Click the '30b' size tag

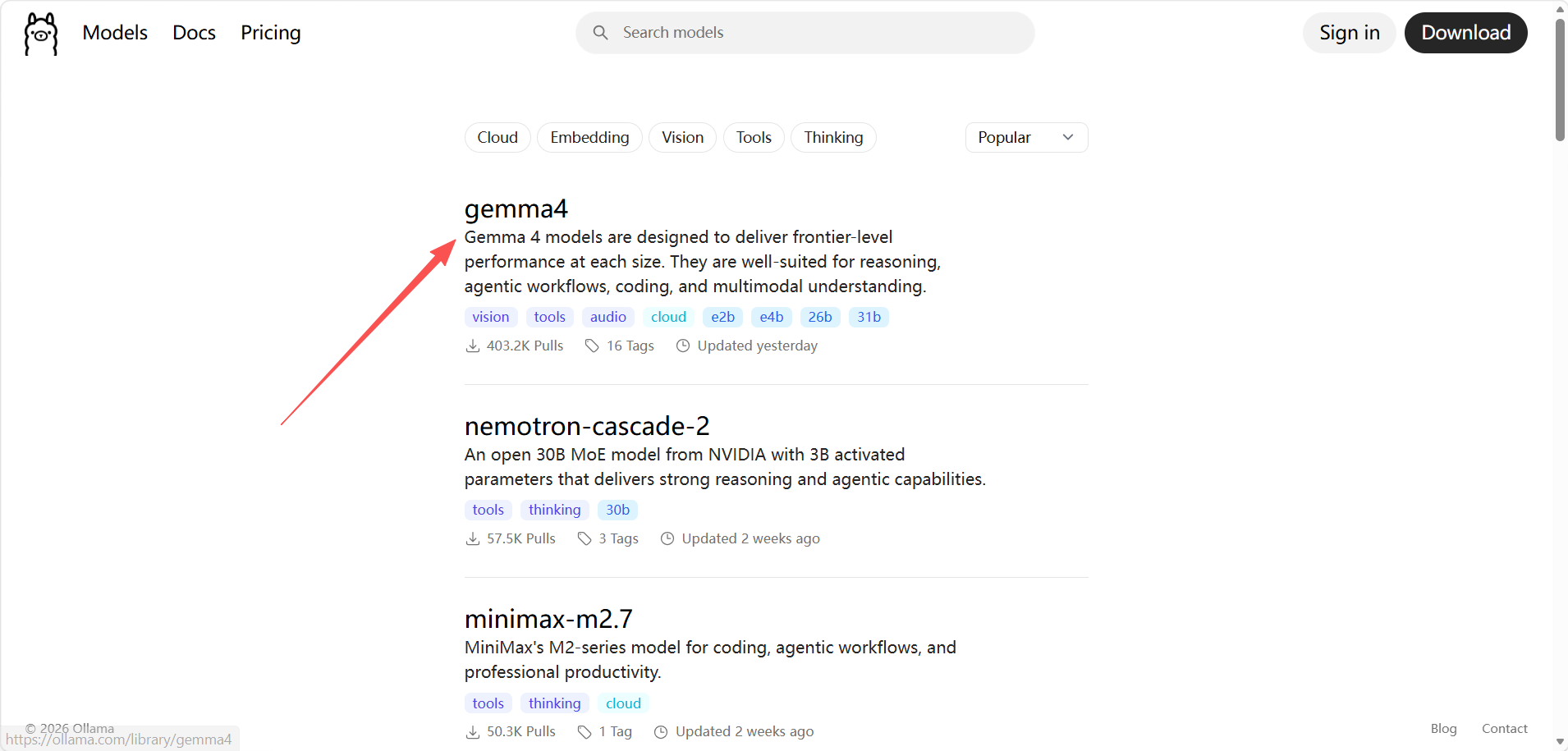point(618,510)
